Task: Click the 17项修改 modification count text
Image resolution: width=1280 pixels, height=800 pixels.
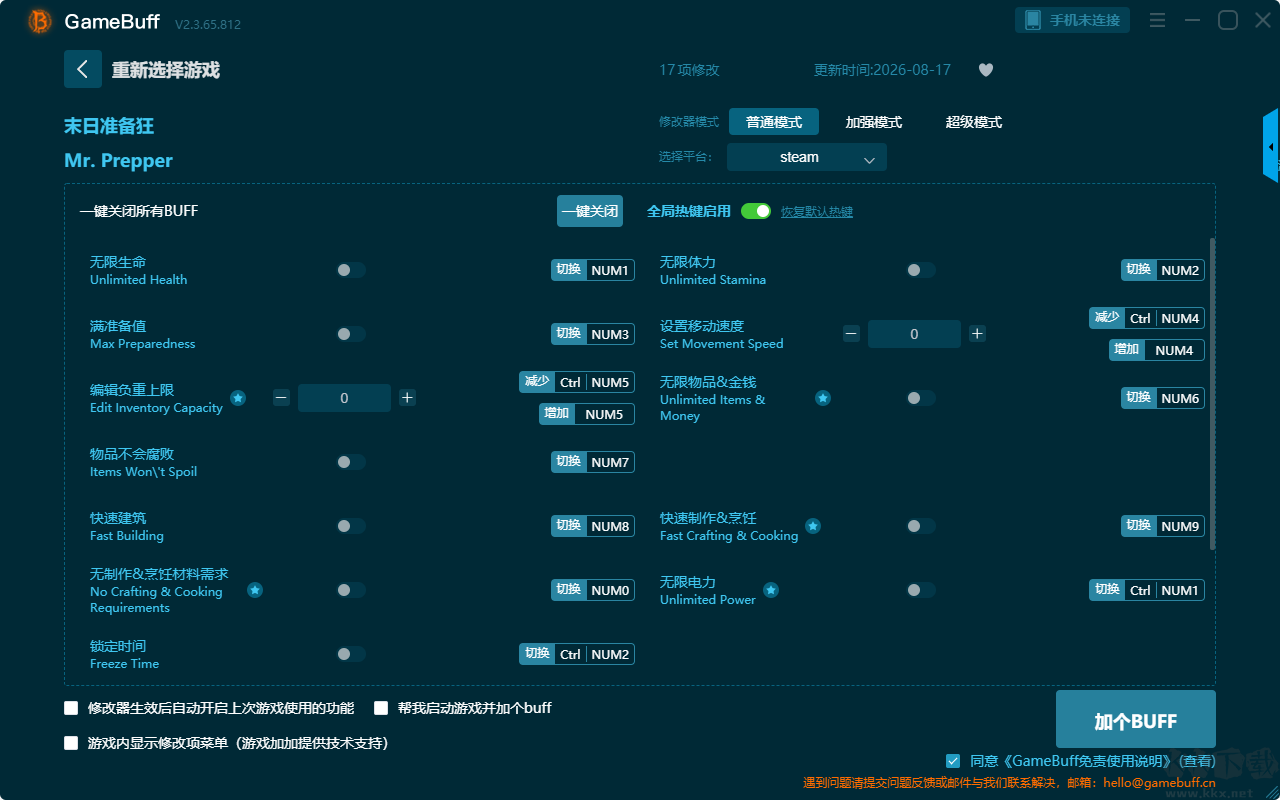Action: [689, 70]
